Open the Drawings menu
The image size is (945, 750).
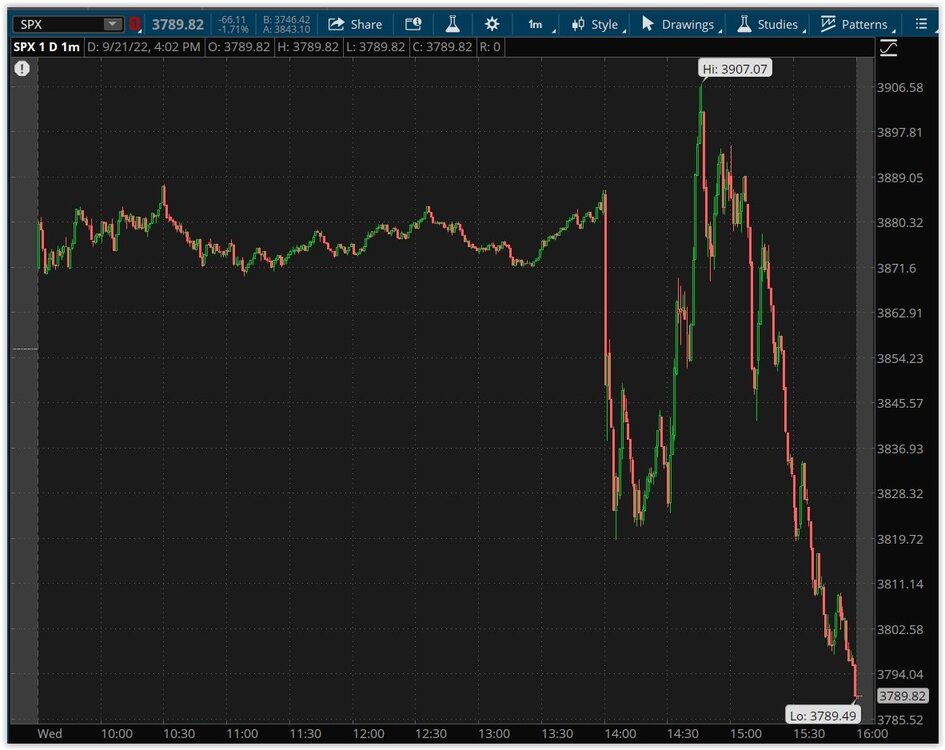[678, 24]
